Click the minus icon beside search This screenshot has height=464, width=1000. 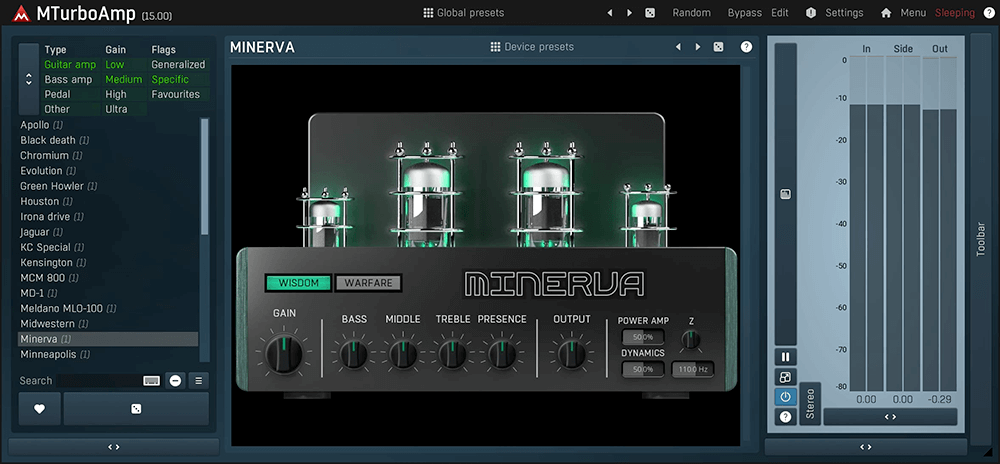175,381
